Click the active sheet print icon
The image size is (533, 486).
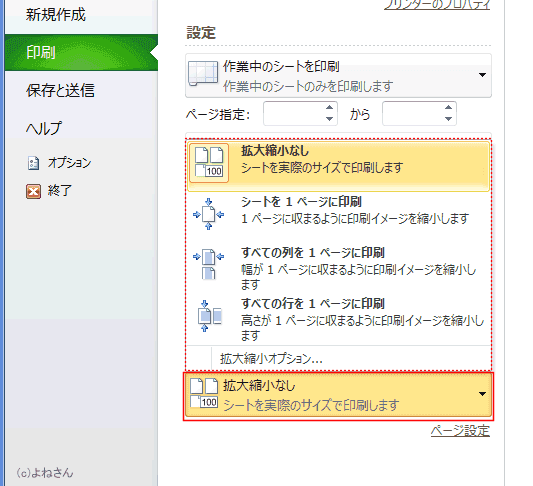click(203, 73)
